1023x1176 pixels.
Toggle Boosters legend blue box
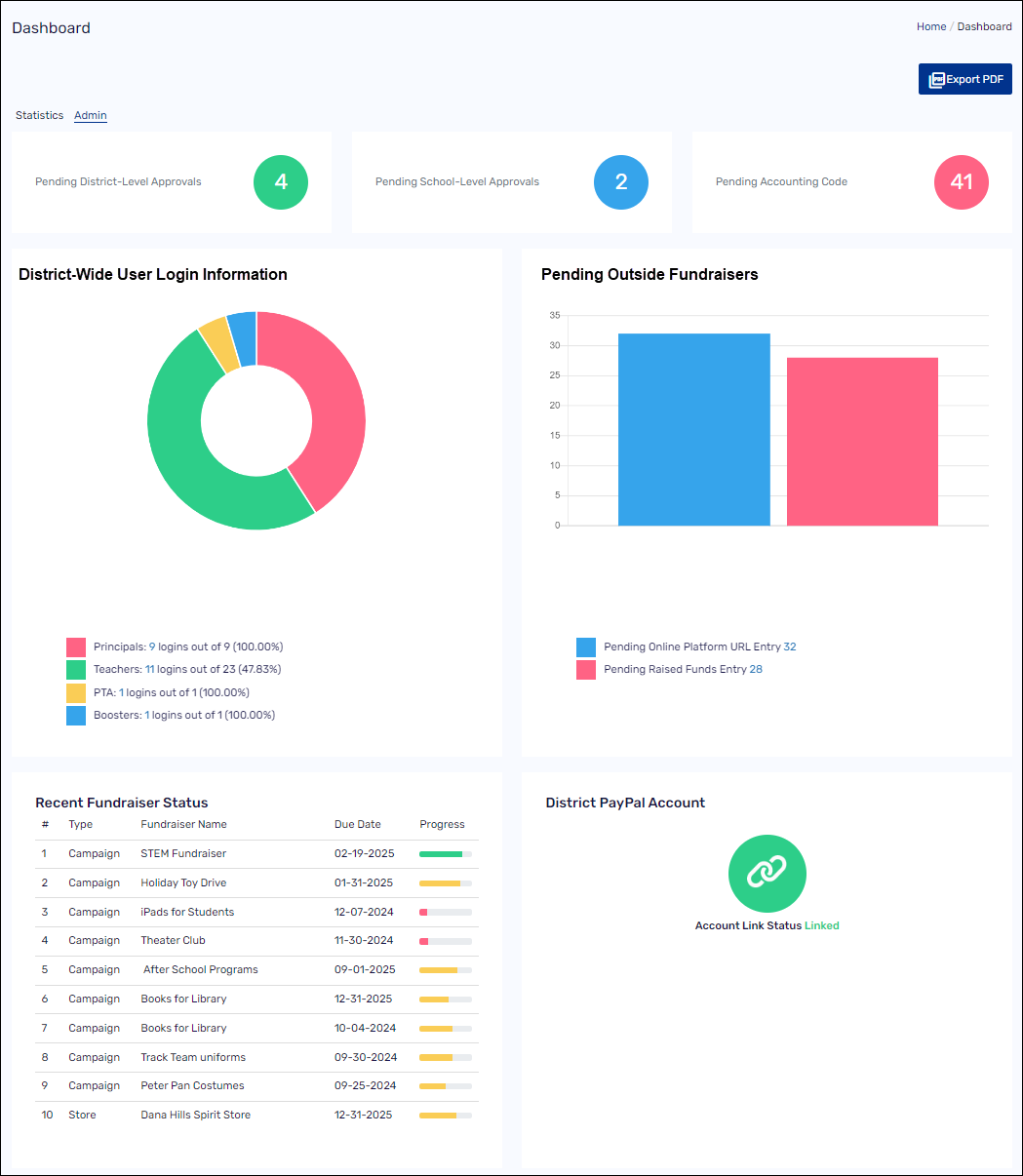[76, 716]
